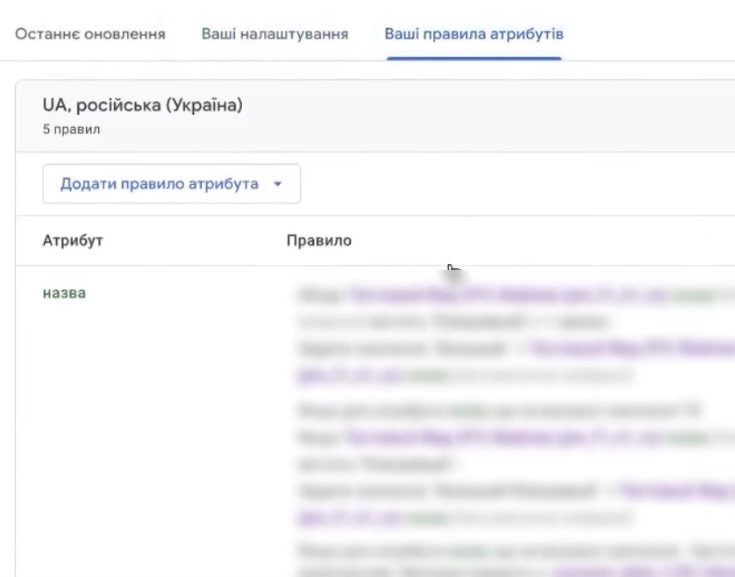Click purple link in second paragraph's second line
The height and width of the screenshot is (577, 735).
tap(500, 437)
